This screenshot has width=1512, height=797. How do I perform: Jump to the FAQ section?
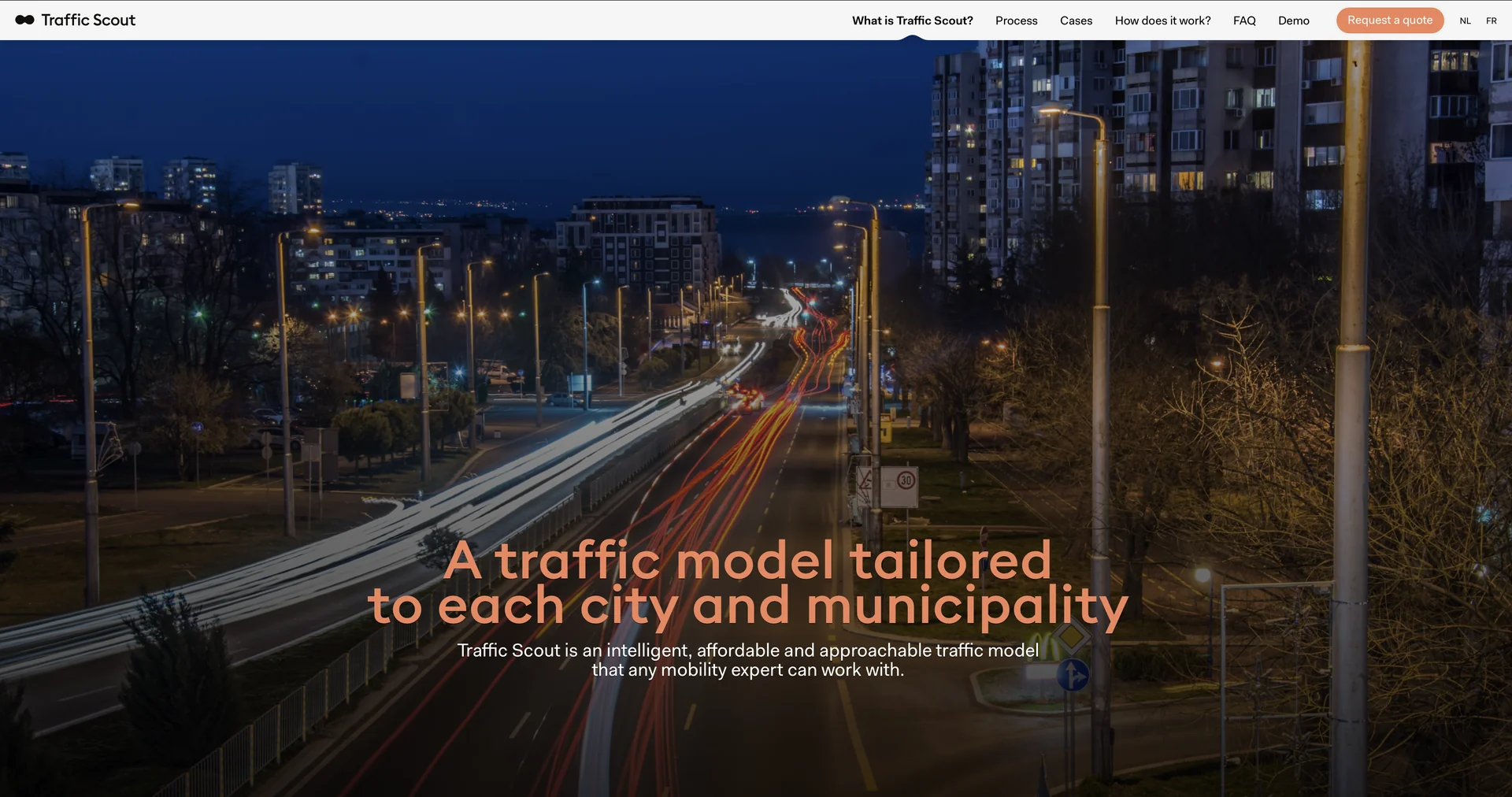(x=1244, y=20)
